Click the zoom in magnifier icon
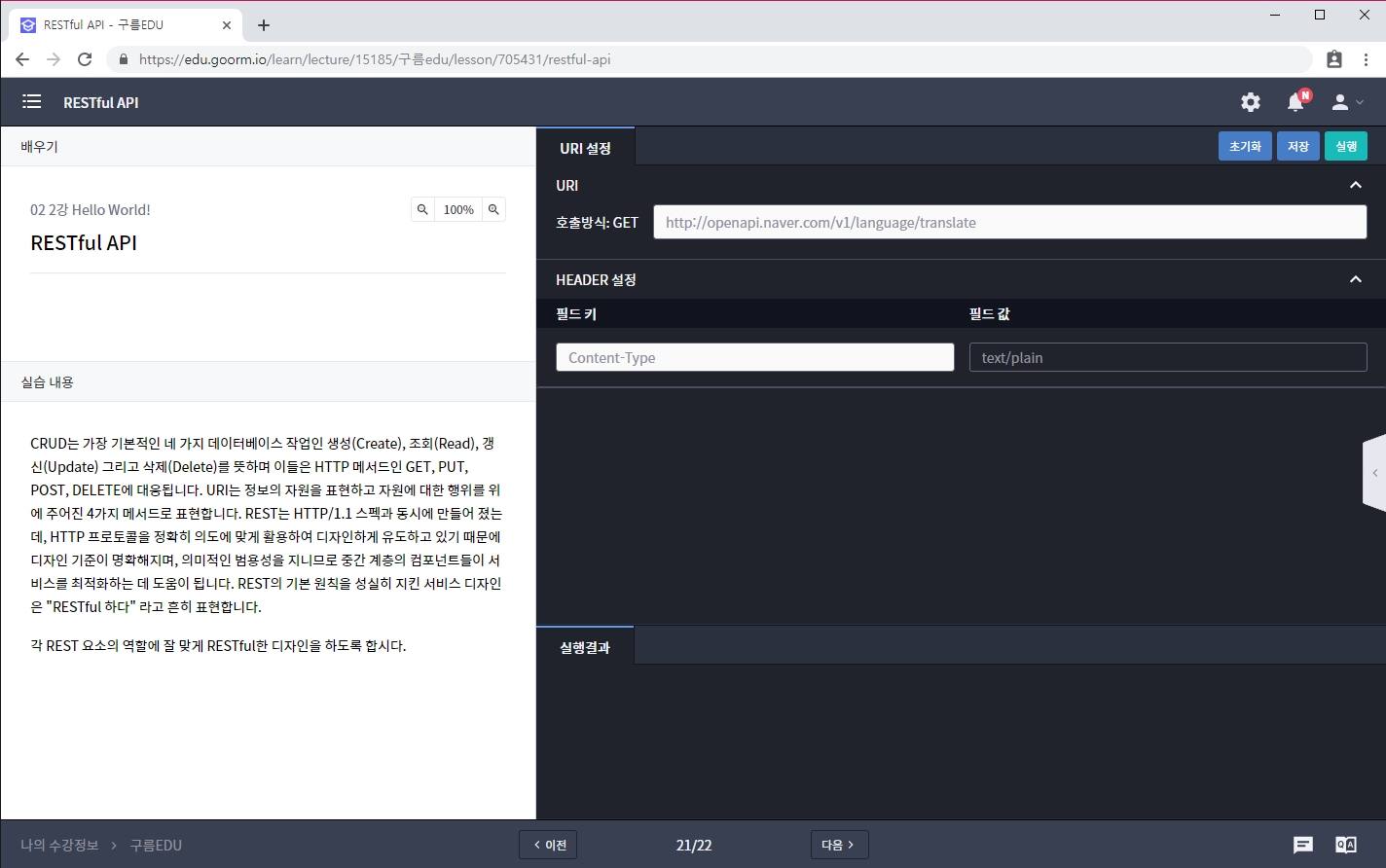The height and width of the screenshot is (868, 1386). (493, 209)
